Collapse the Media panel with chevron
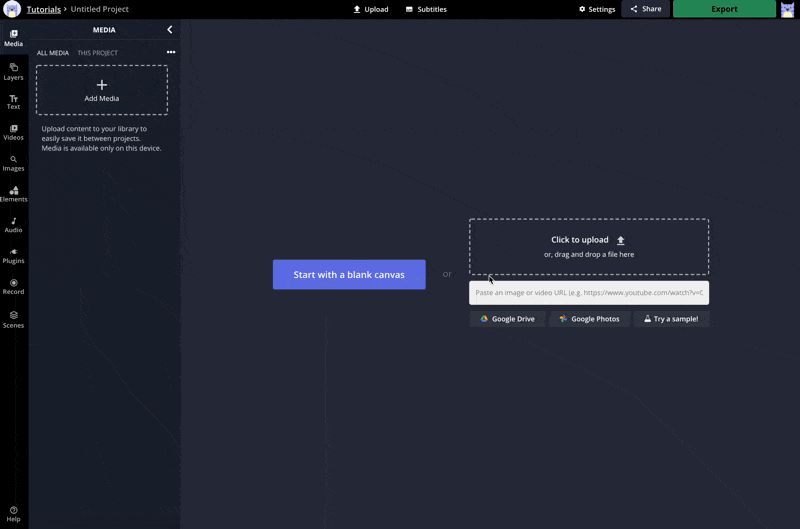Viewport: 800px width, 529px height. pyautogui.click(x=169, y=30)
